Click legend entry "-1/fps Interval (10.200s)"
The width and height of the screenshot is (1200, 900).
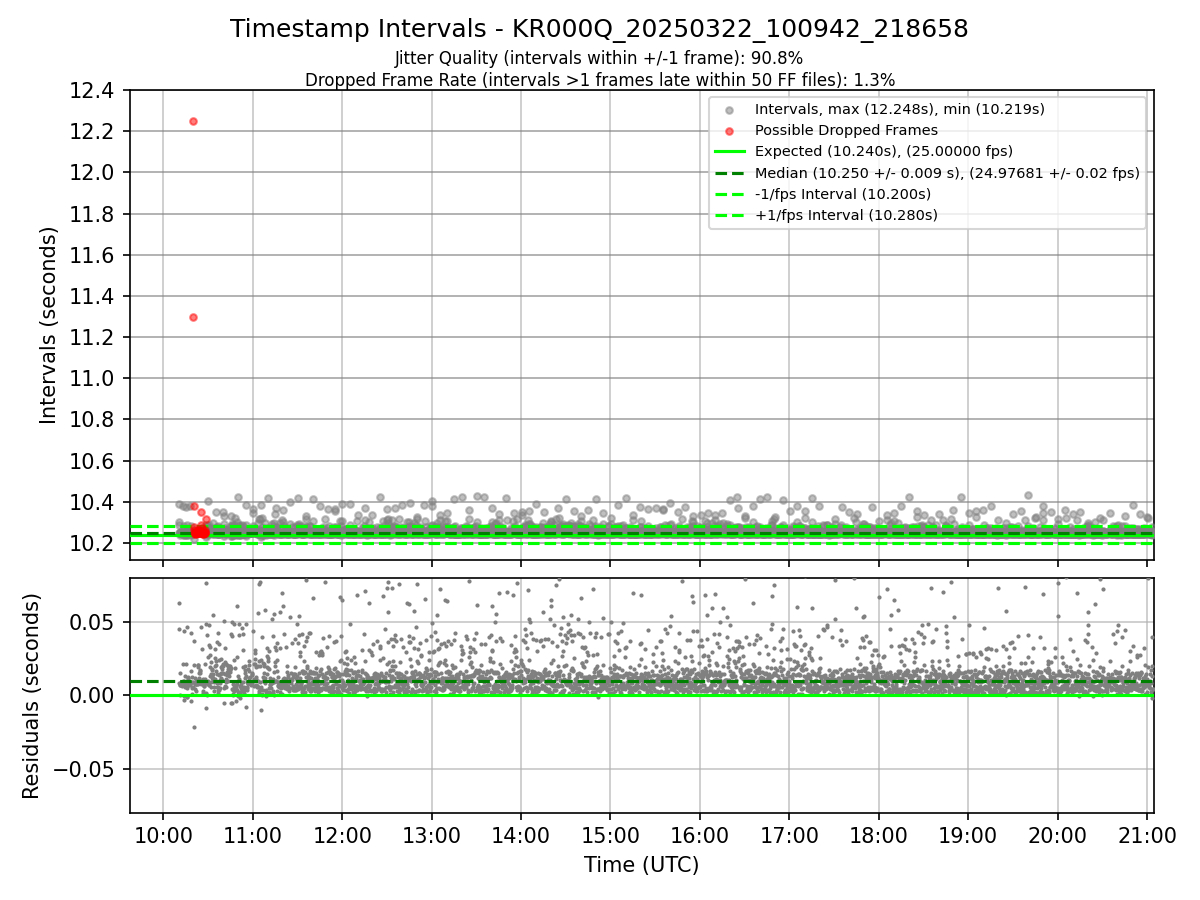pyautogui.click(x=843, y=194)
